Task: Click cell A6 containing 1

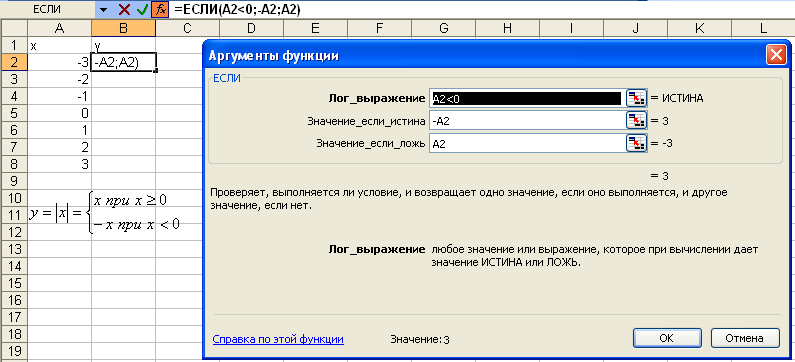Action: click(x=59, y=130)
